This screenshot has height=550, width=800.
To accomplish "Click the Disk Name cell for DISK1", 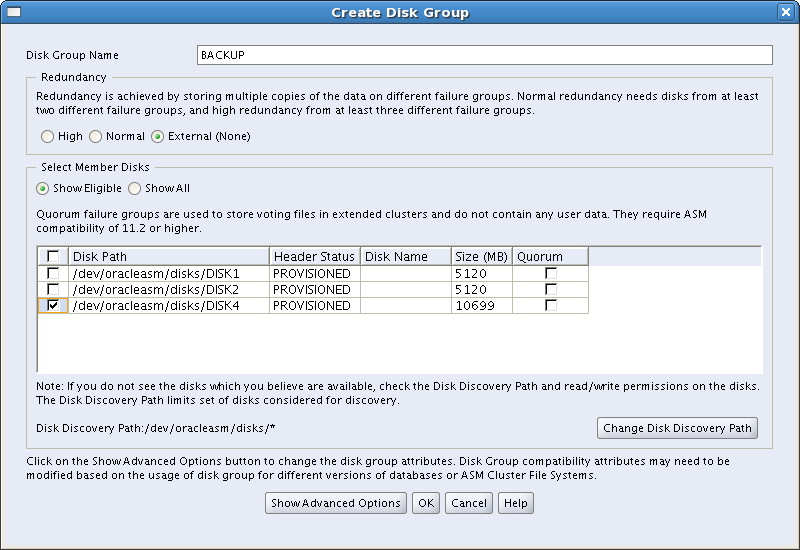I will pos(406,273).
